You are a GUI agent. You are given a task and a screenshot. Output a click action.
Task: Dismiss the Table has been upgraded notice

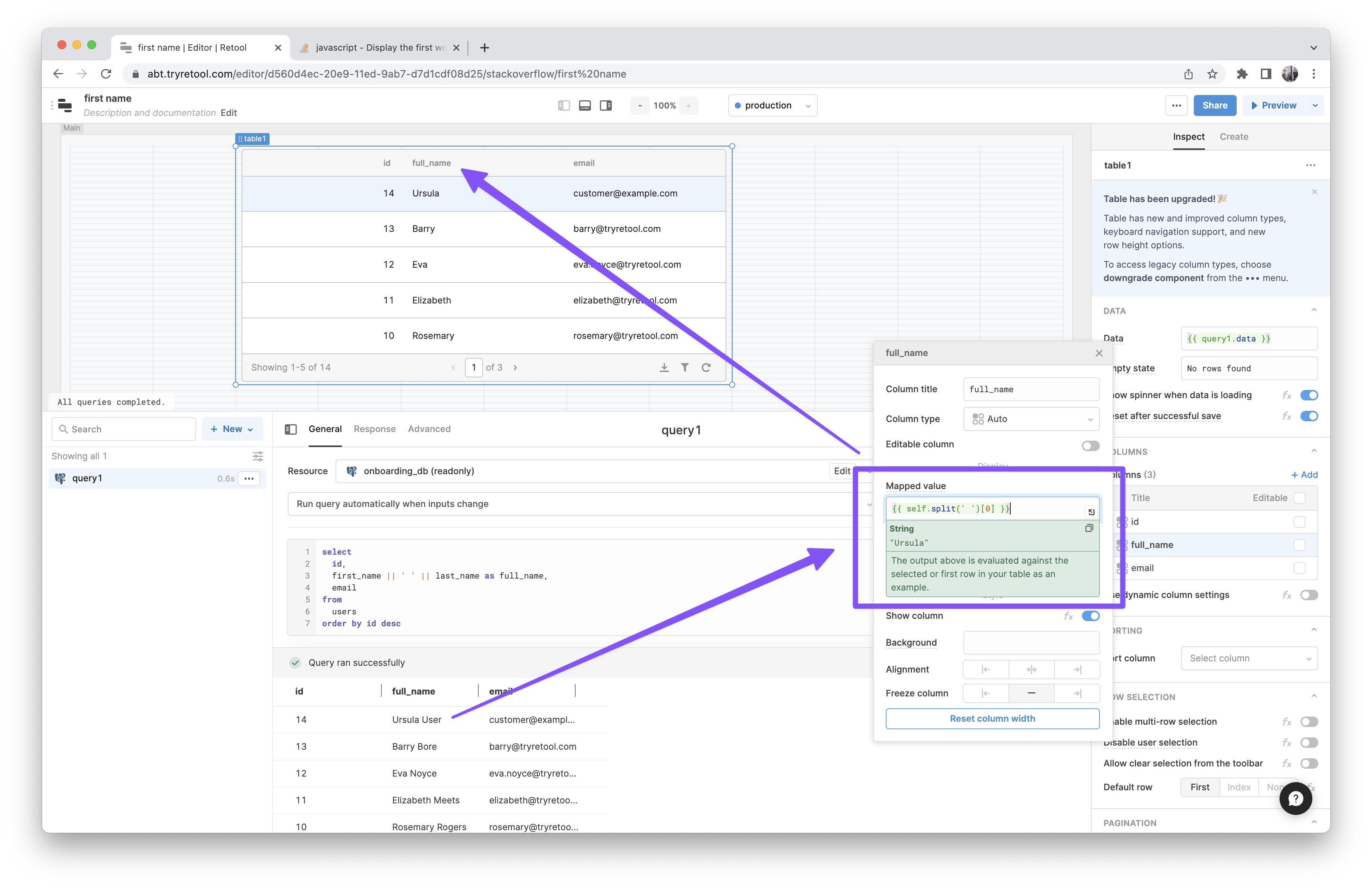click(x=1314, y=192)
